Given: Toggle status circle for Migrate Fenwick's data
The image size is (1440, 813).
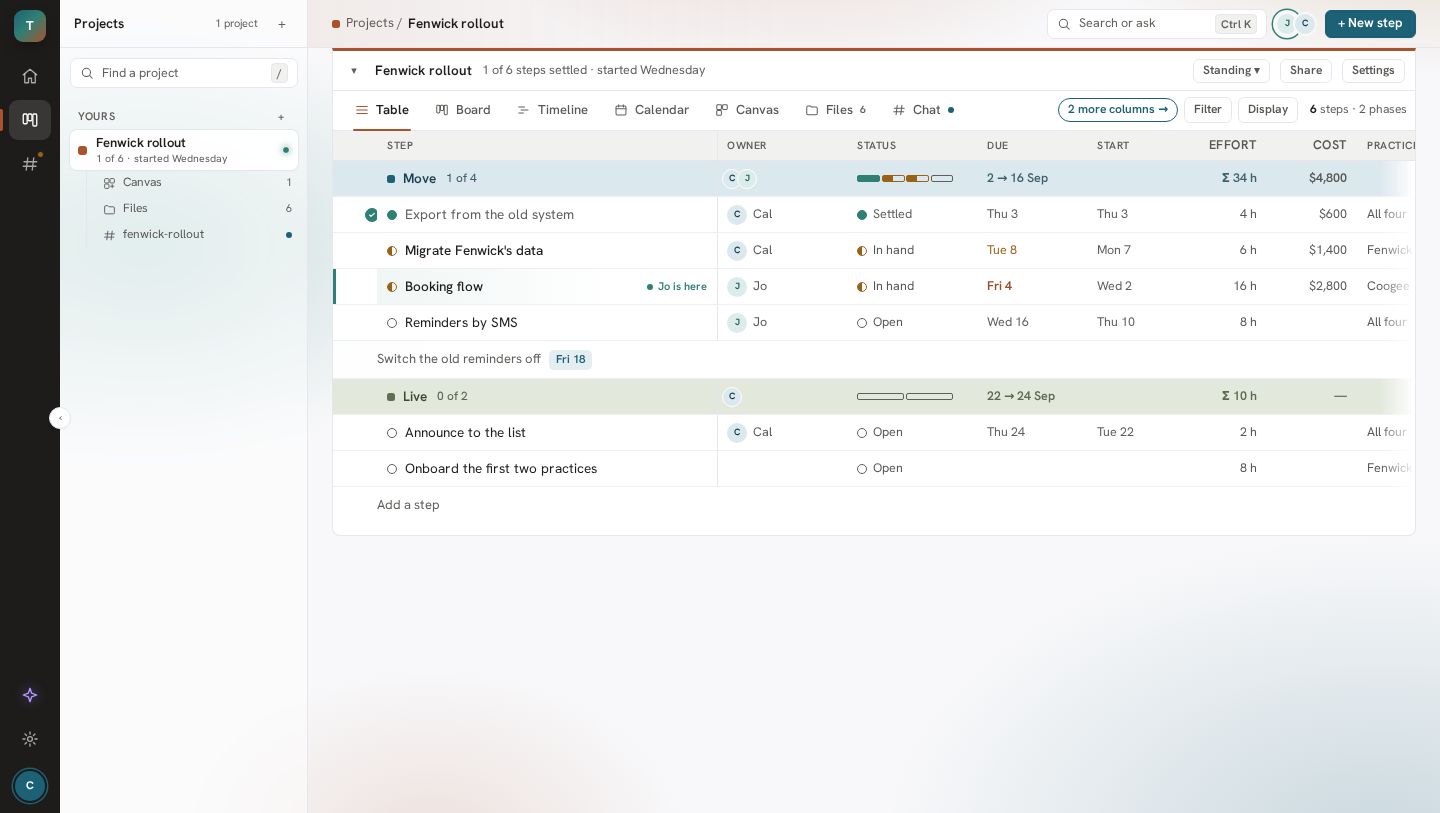Looking at the screenshot, I should point(392,251).
